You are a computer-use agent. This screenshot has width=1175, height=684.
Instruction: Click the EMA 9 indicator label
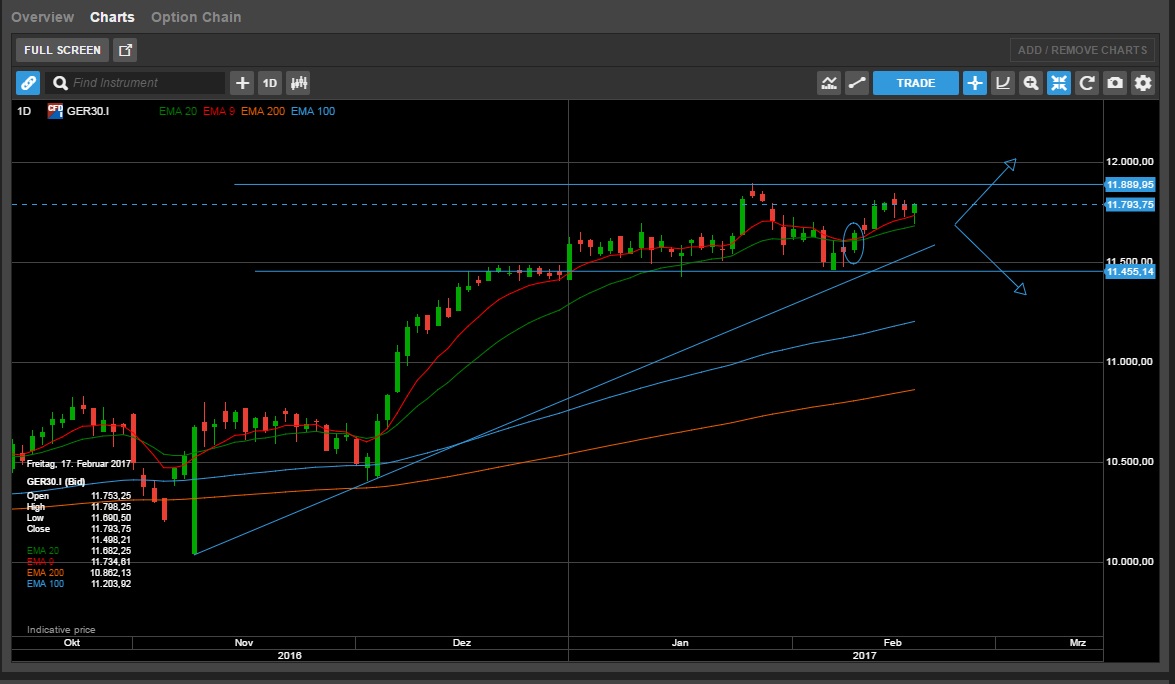pyautogui.click(x=219, y=111)
